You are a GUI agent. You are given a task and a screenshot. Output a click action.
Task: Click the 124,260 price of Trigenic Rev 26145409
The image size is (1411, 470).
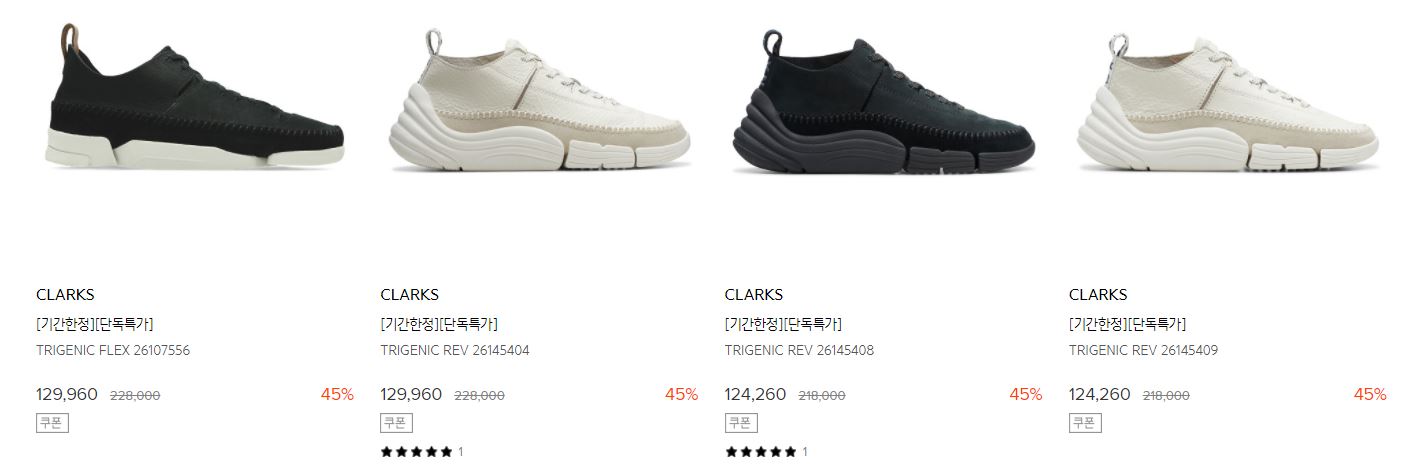[x=1100, y=395]
